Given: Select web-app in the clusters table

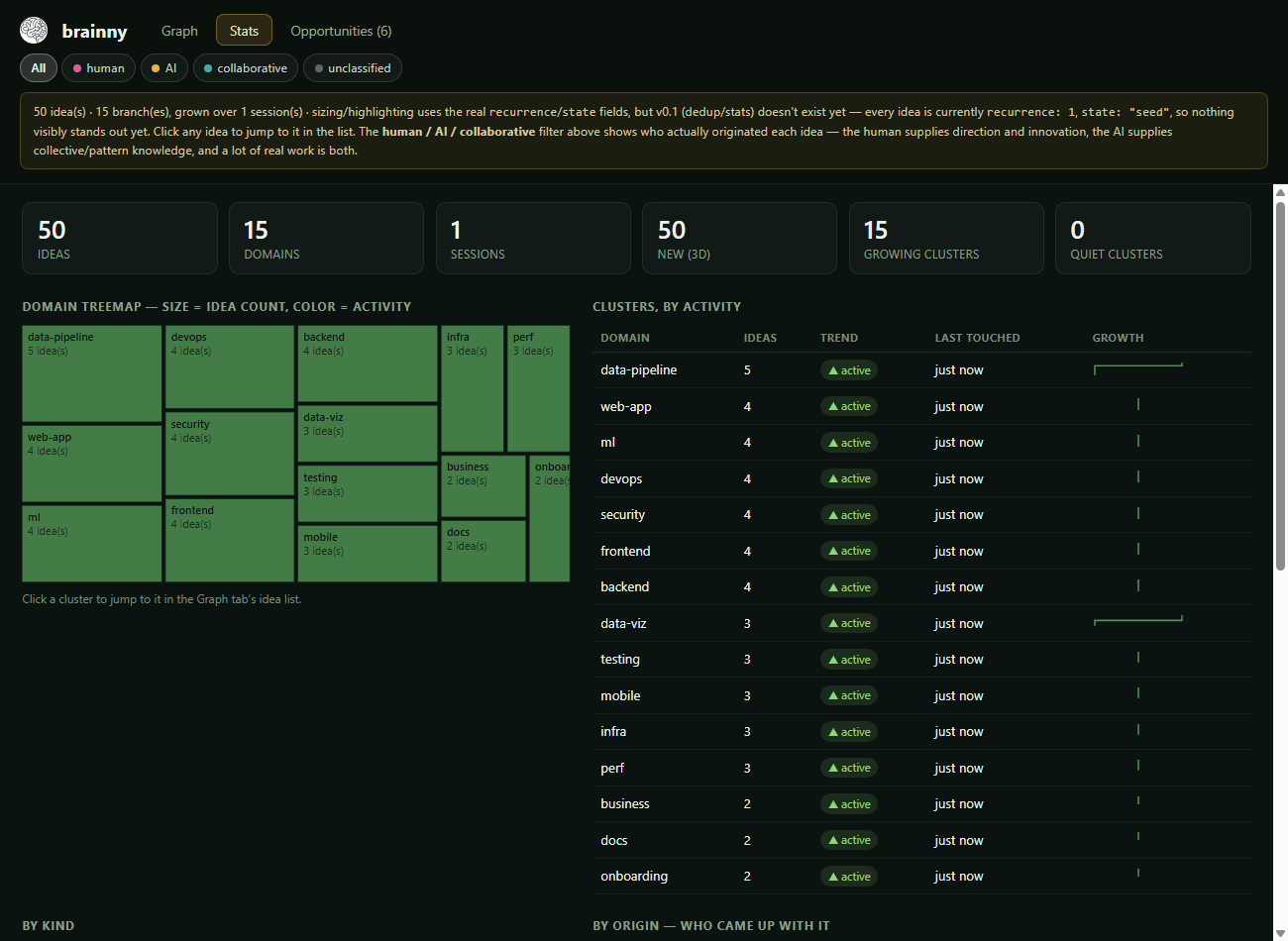Looking at the screenshot, I should 626,406.
